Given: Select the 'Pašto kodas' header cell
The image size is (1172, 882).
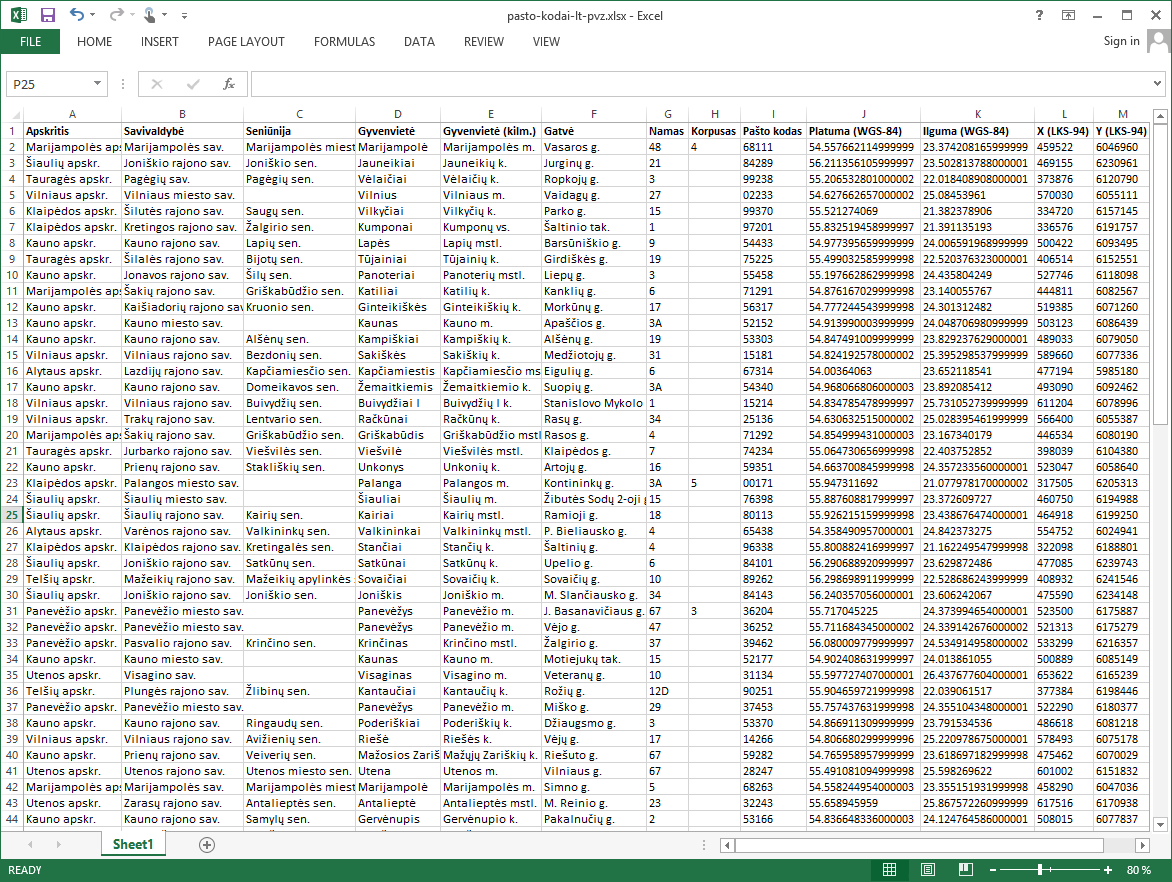Looking at the screenshot, I should tap(773, 131).
